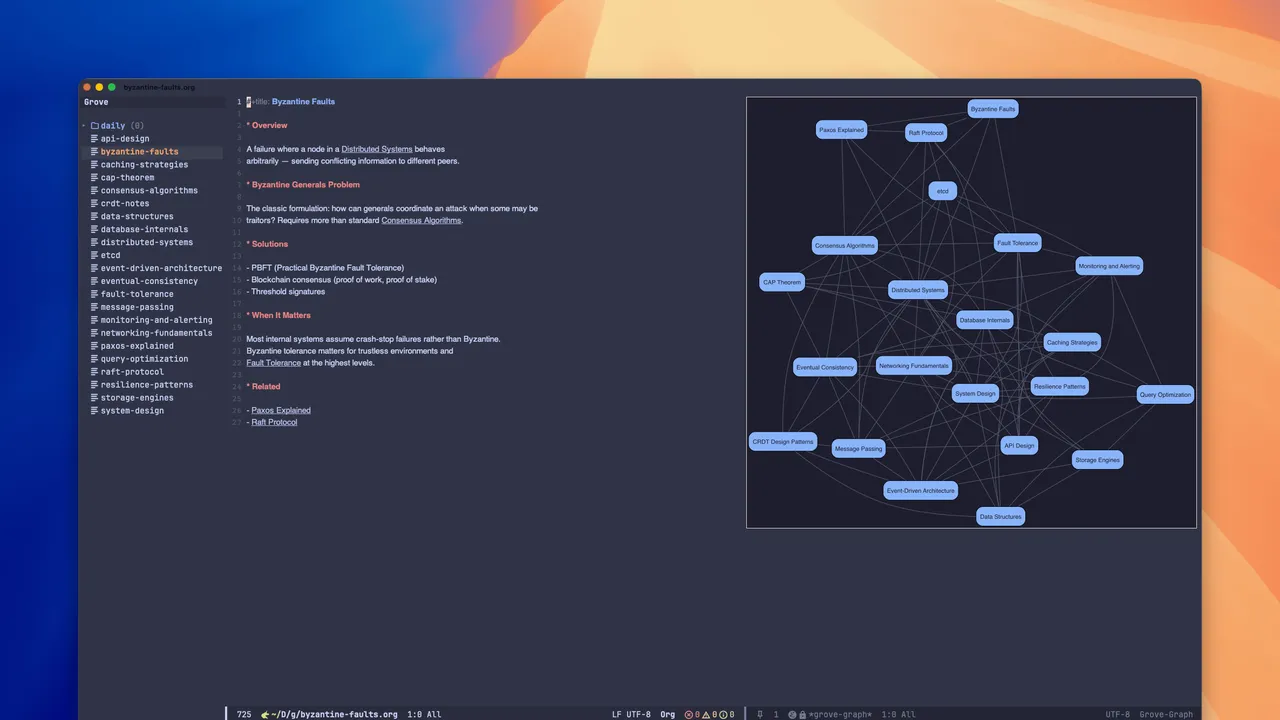Click the Related heading

tap(264, 387)
